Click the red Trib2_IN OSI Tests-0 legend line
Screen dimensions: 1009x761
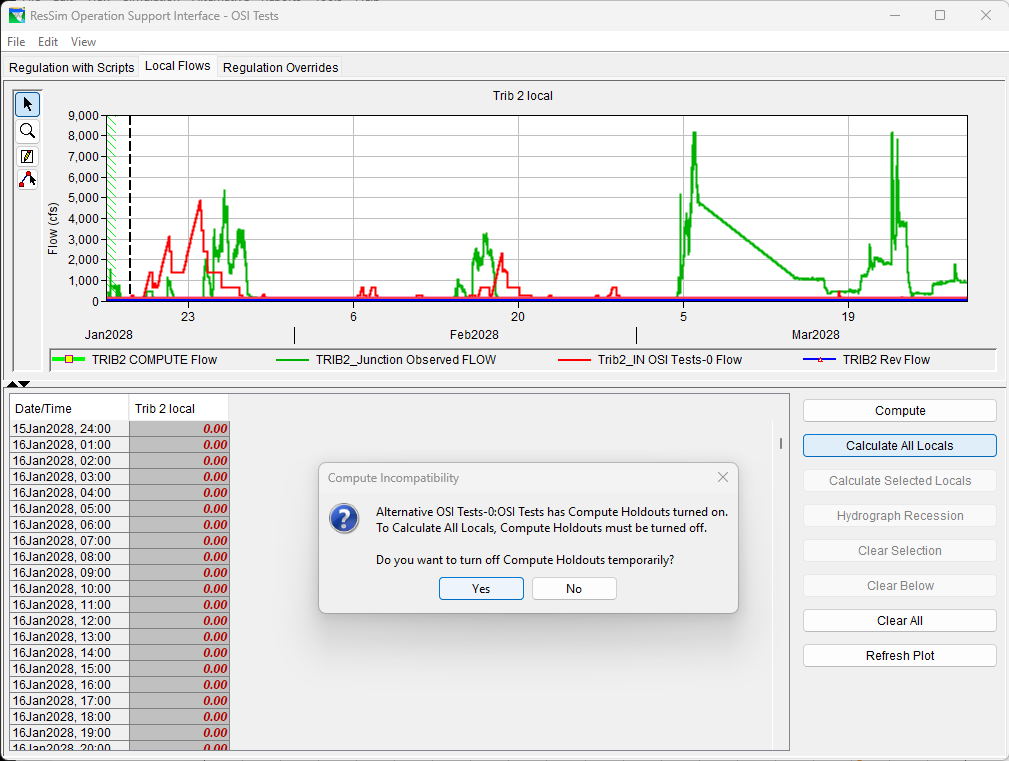[x=576, y=360]
